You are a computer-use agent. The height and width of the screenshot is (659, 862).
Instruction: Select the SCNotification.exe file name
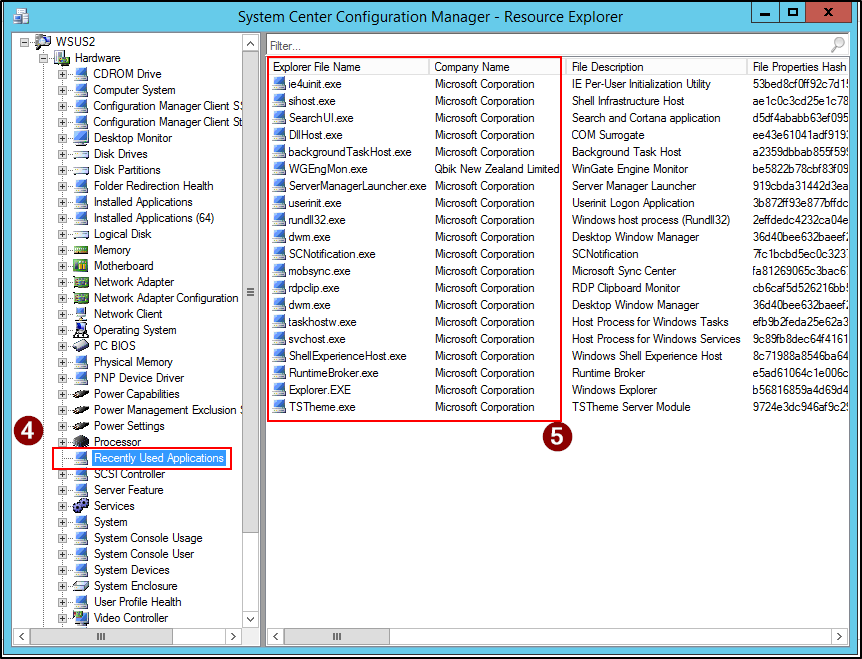[x=331, y=254]
